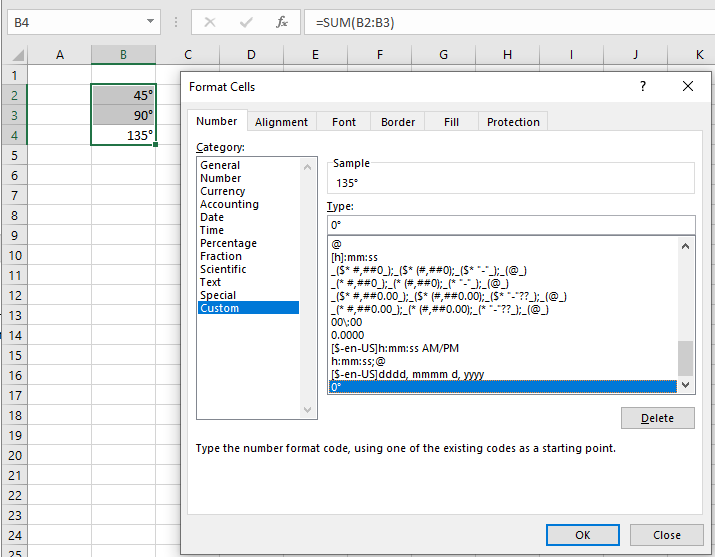Click the Type list scrollbar thumb
The height and width of the screenshot is (557, 715).
(x=685, y=358)
